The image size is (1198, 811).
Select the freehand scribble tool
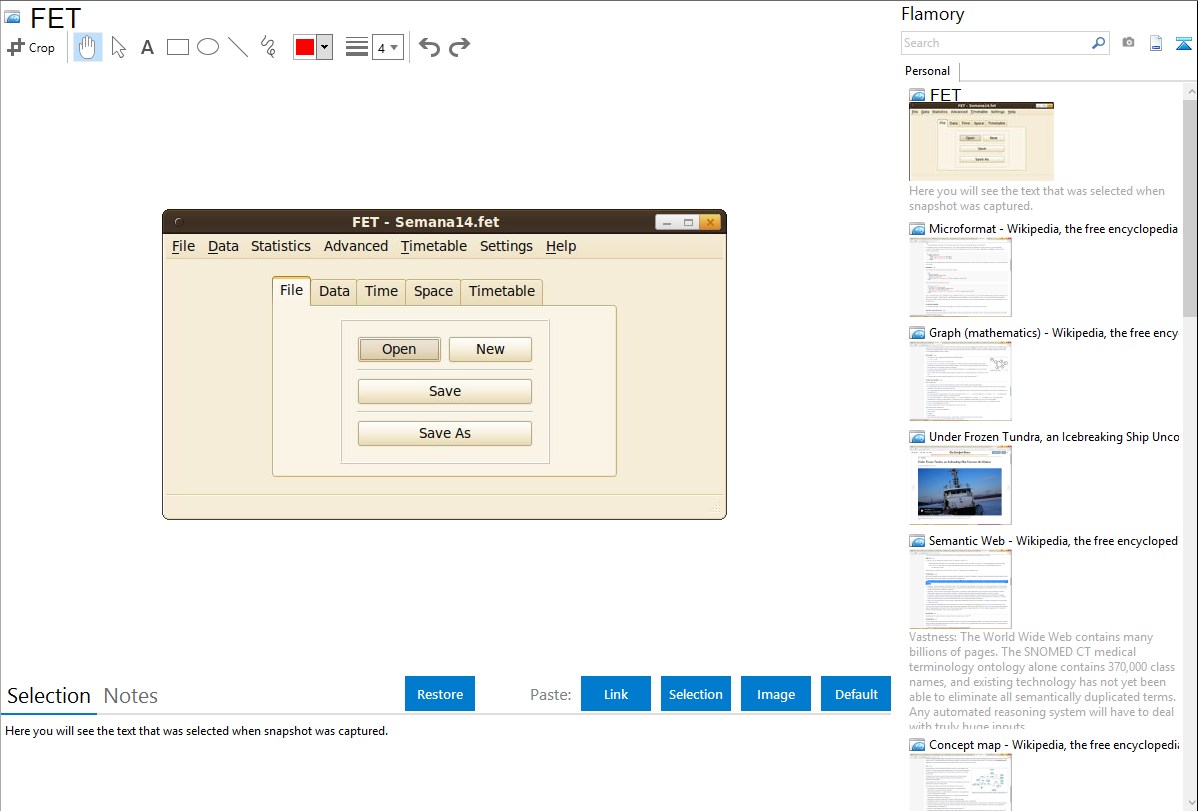coord(268,47)
